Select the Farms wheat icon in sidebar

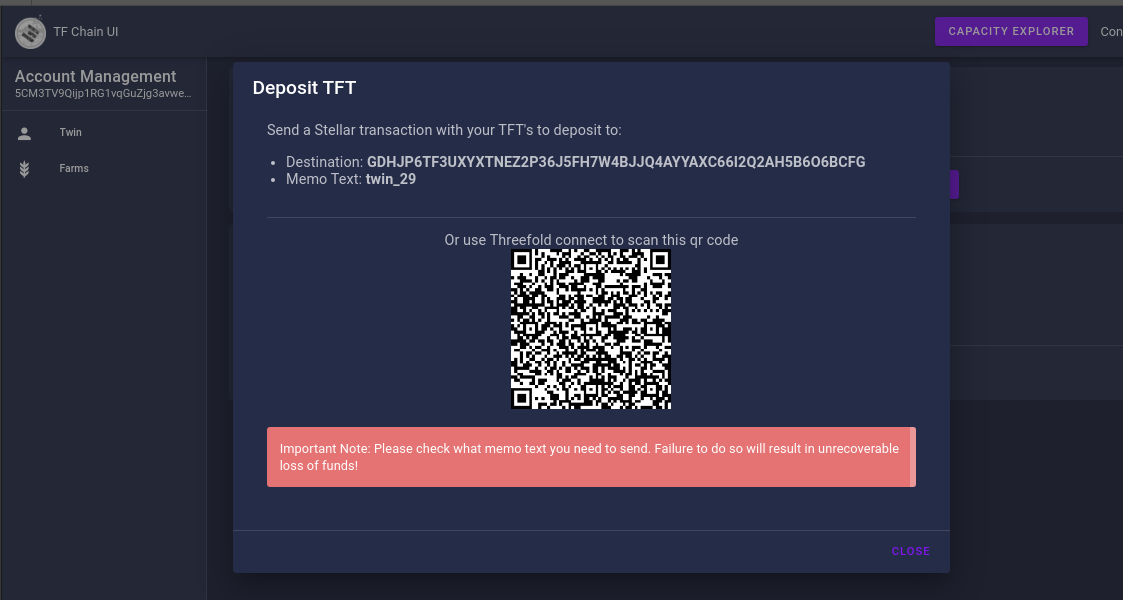point(23,168)
